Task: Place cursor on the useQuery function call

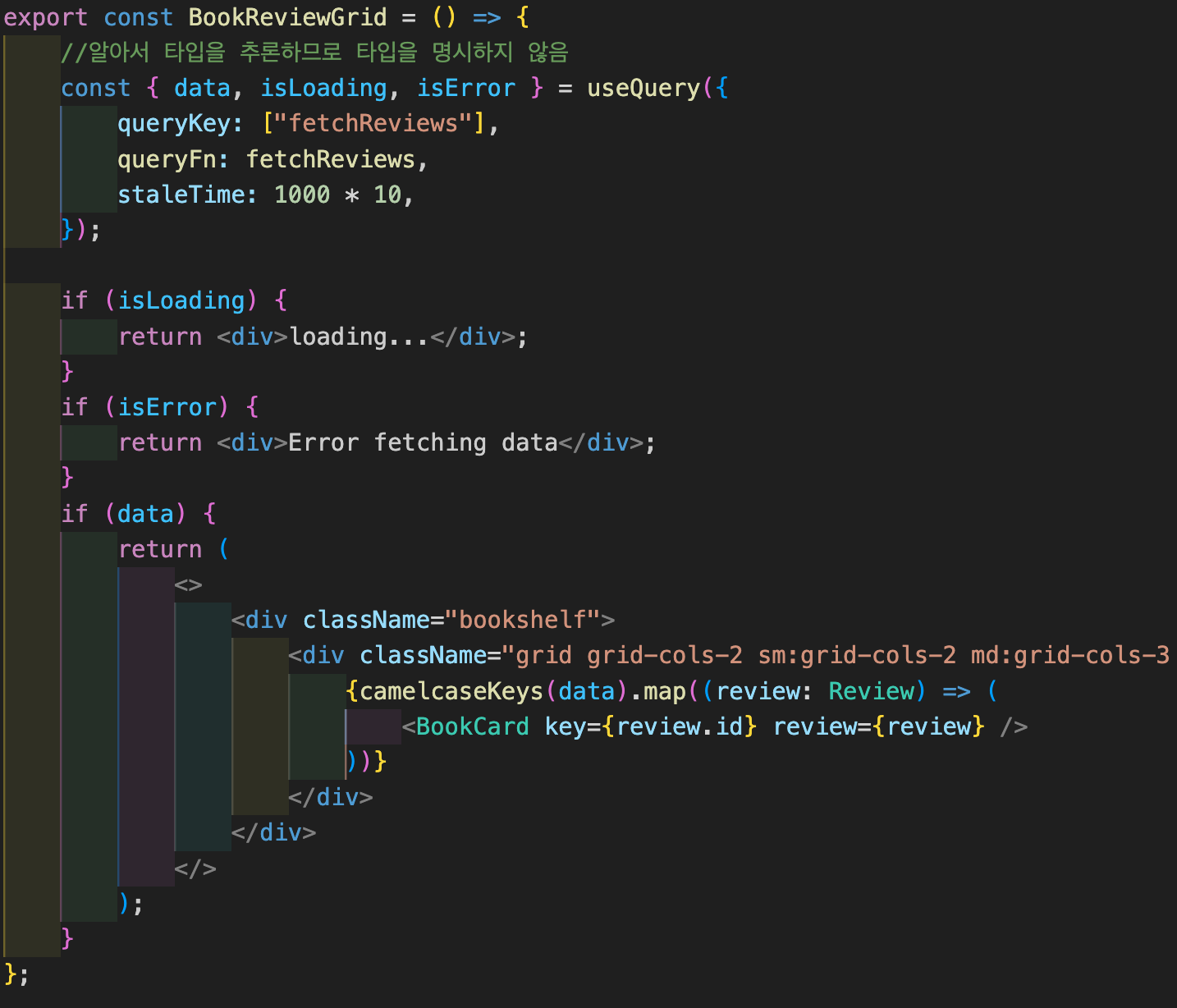Action: point(643,87)
